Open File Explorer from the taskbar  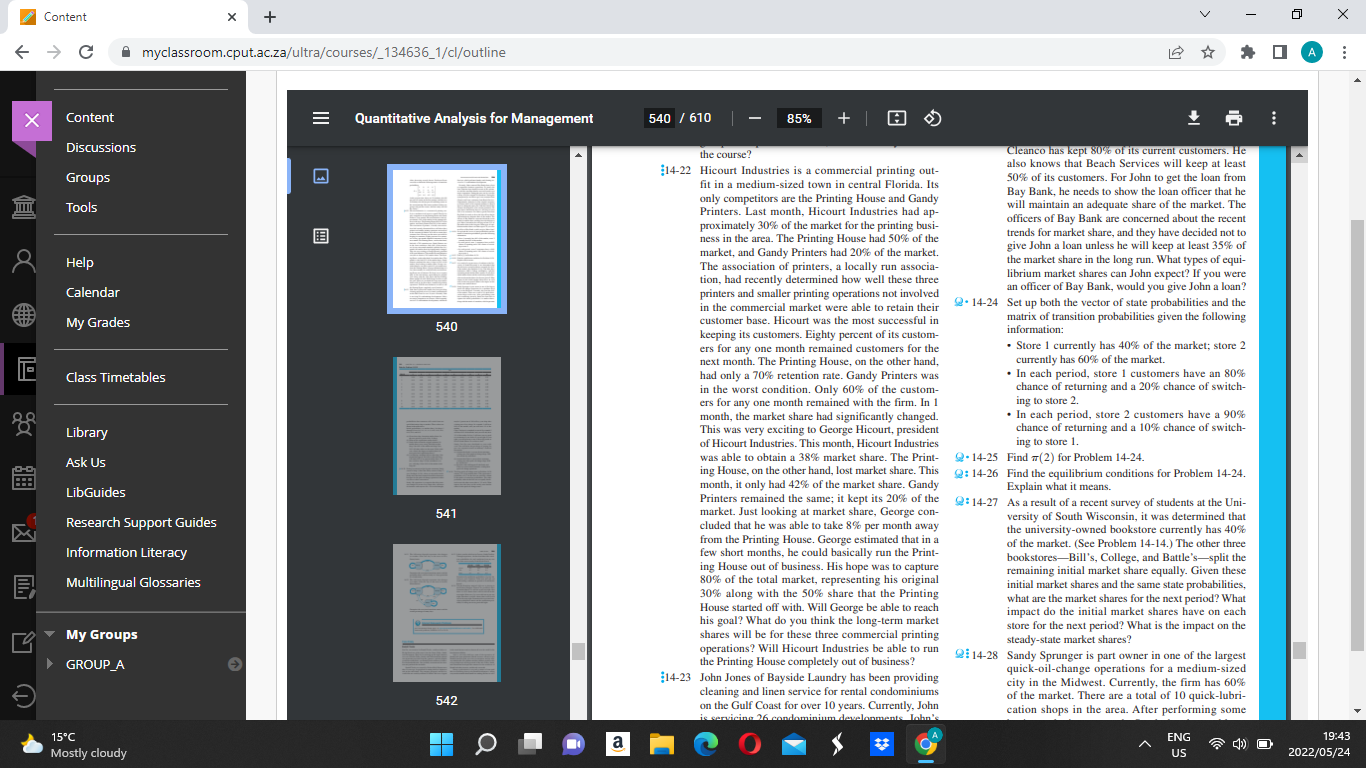(x=662, y=744)
